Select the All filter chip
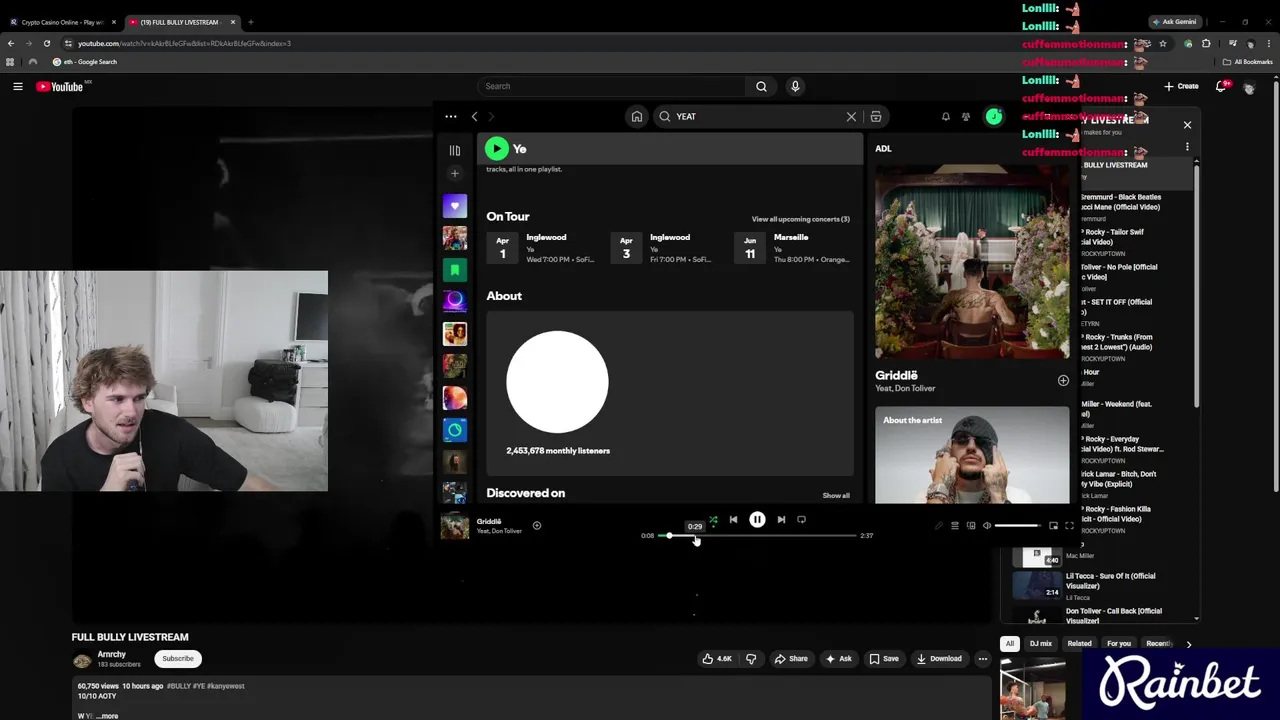The width and height of the screenshot is (1280, 720). coord(1010,644)
